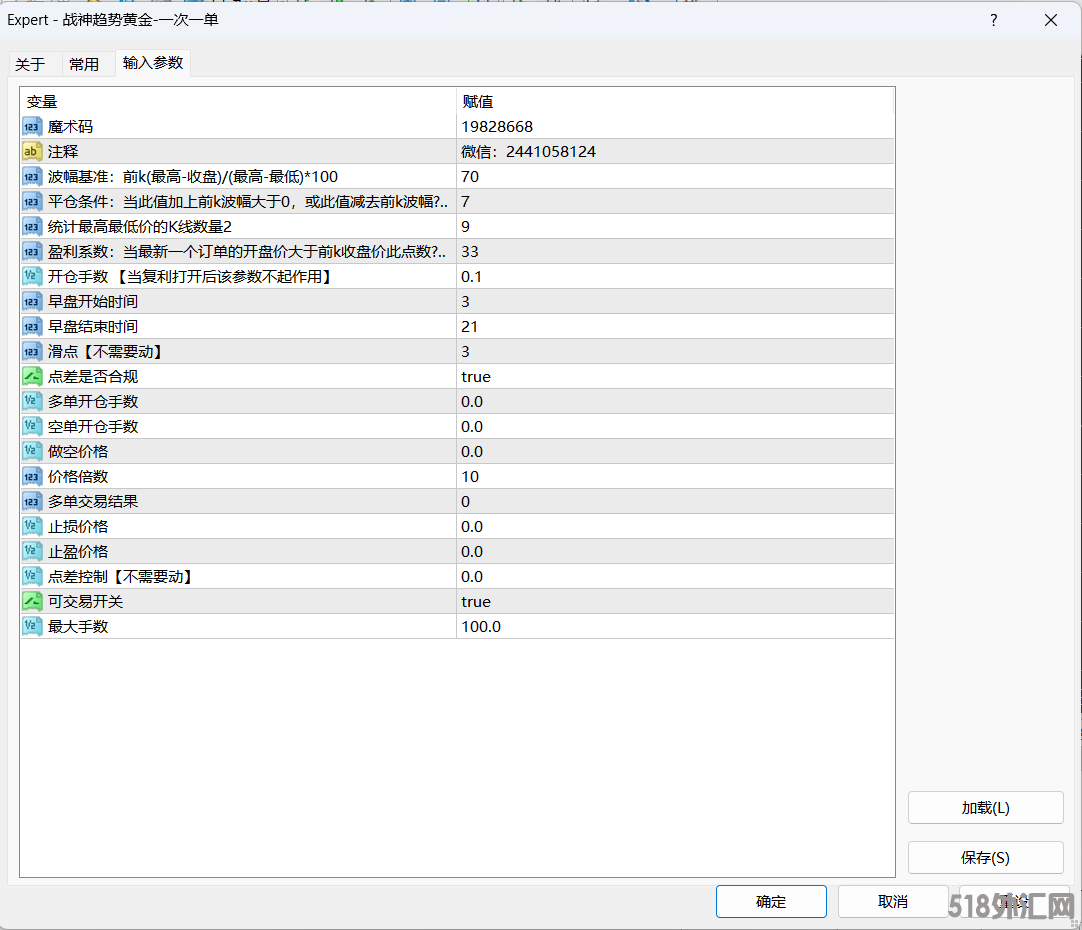Select the text 'ab' icon beside 注释

[31, 151]
